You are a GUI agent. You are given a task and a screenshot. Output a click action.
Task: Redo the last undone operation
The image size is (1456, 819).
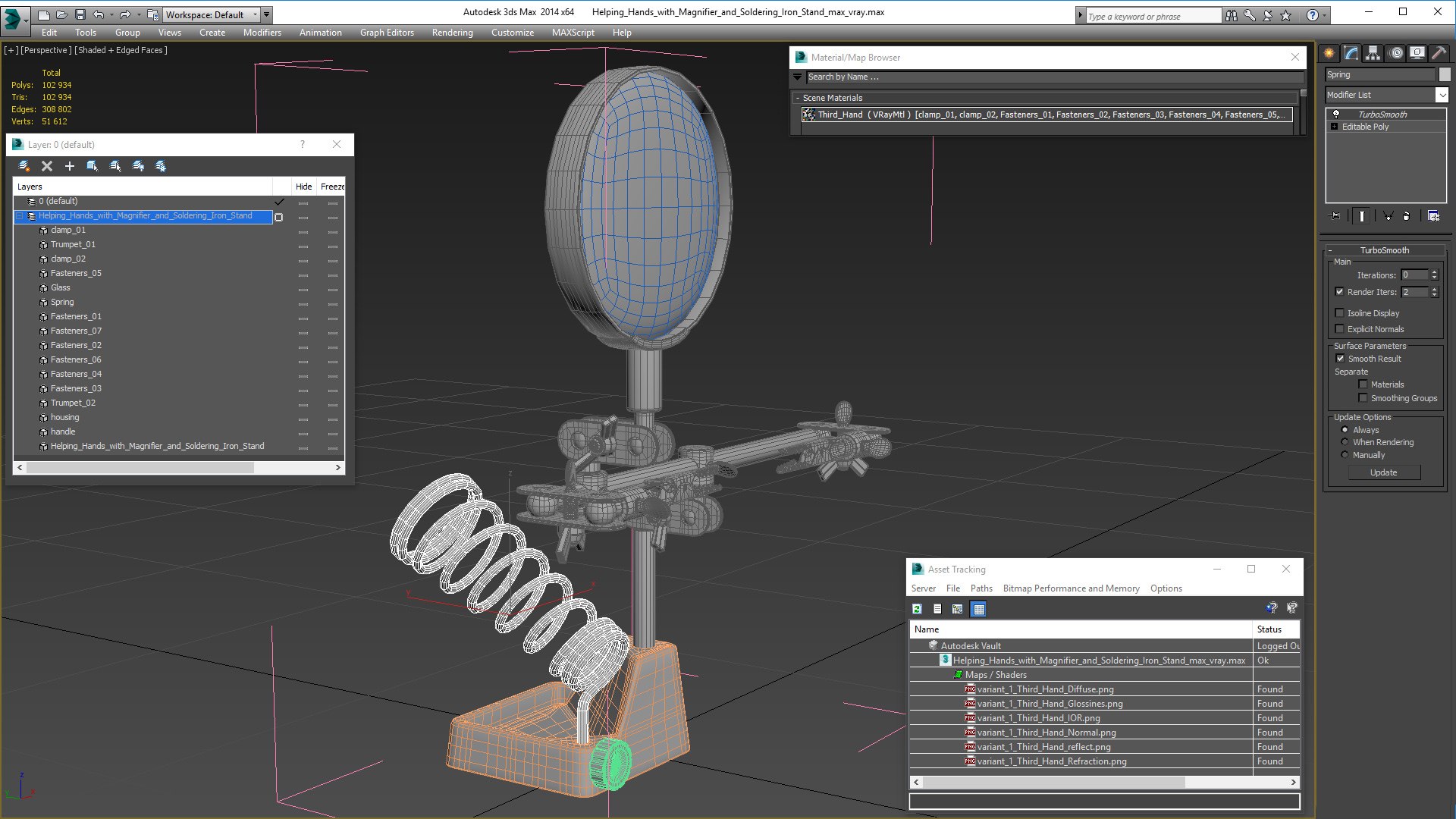[x=125, y=14]
